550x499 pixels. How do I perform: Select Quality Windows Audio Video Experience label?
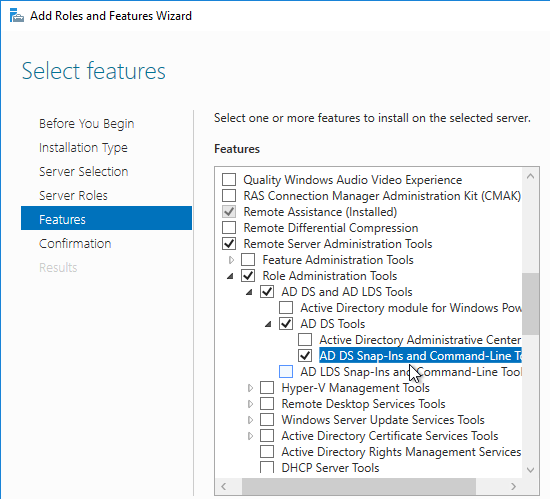click(x=353, y=180)
